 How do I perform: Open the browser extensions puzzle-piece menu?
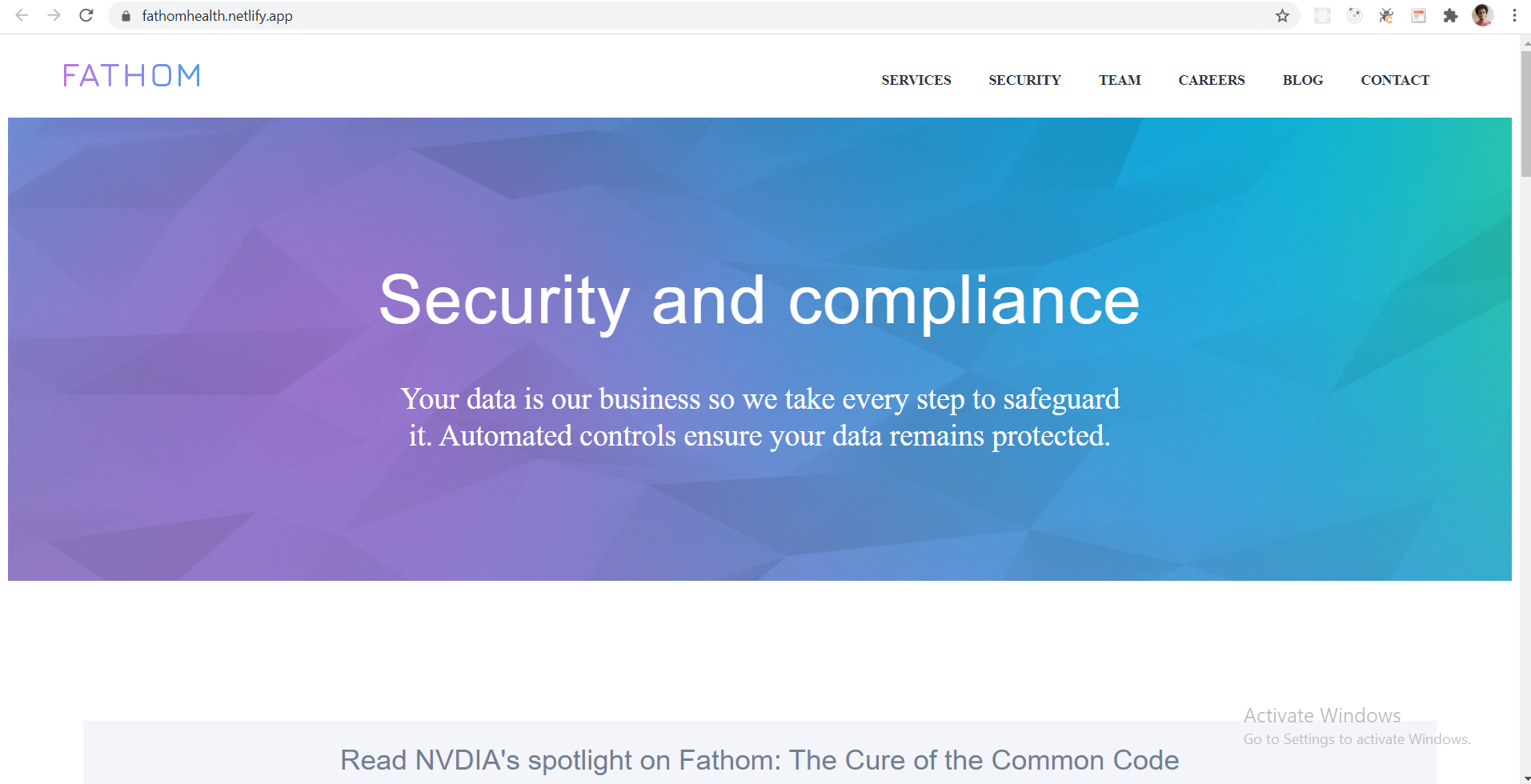pyautogui.click(x=1451, y=15)
